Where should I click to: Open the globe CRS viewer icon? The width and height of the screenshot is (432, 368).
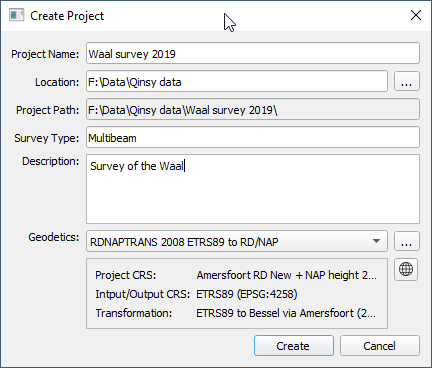coord(406,269)
